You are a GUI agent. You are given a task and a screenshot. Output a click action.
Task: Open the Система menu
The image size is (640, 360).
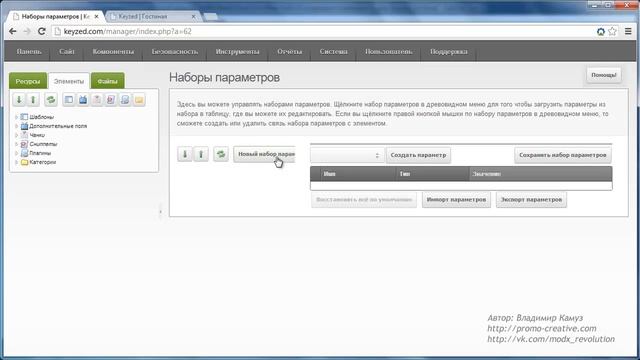tap(333, 51)
